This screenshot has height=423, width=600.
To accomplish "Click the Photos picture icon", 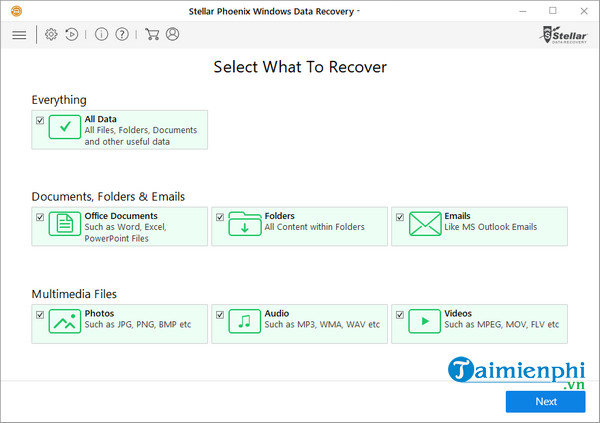I will pyautogui.click(x=65, y=321).
